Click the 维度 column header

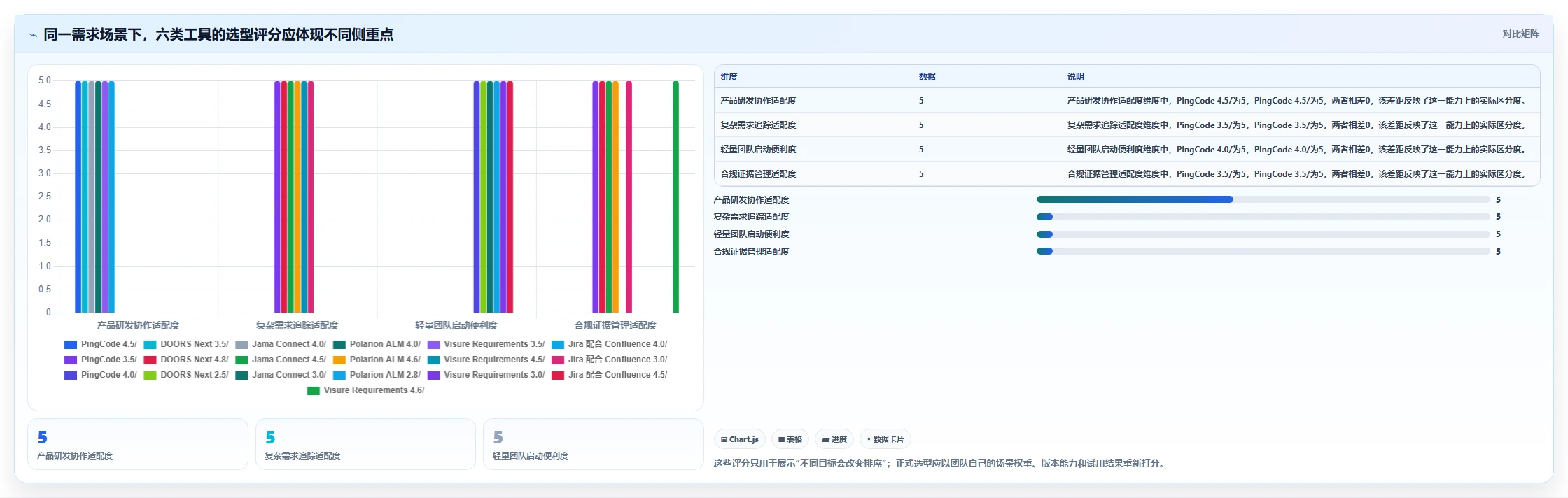[729, 77]
